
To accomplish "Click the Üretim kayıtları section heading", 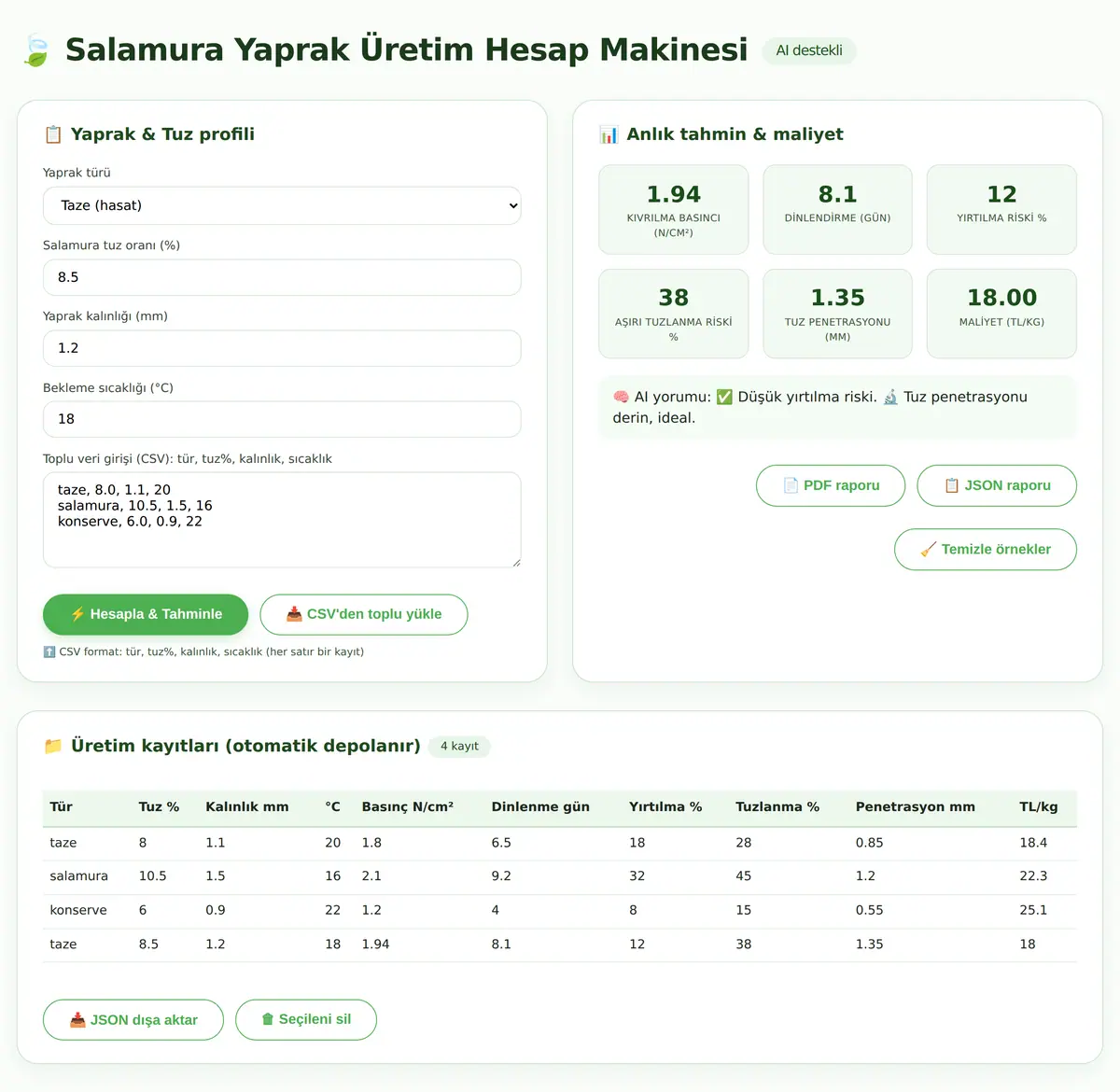I will tap(245, 746).
